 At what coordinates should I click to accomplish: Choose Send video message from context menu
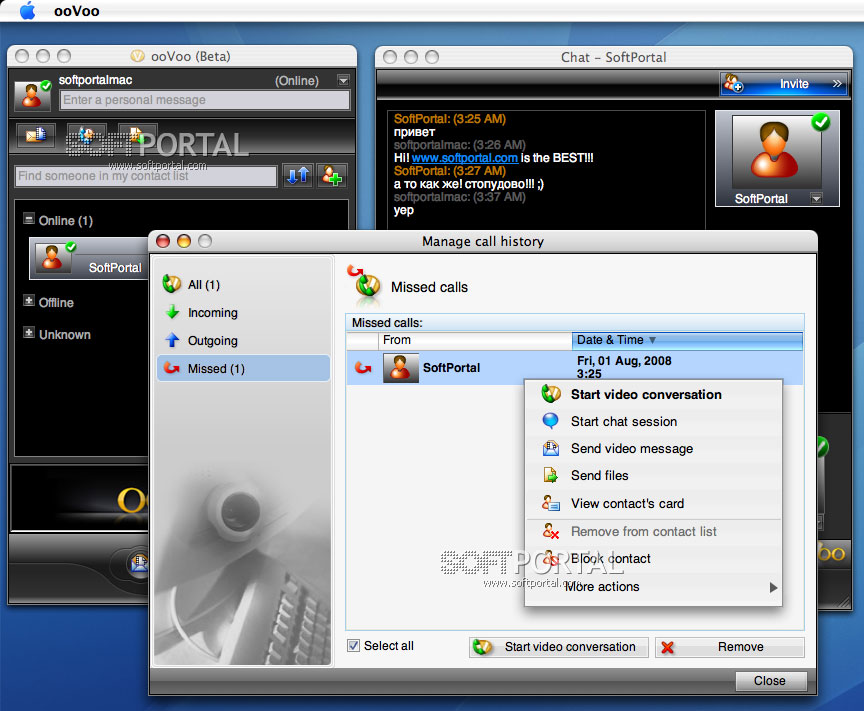click(x=653, y=449)
